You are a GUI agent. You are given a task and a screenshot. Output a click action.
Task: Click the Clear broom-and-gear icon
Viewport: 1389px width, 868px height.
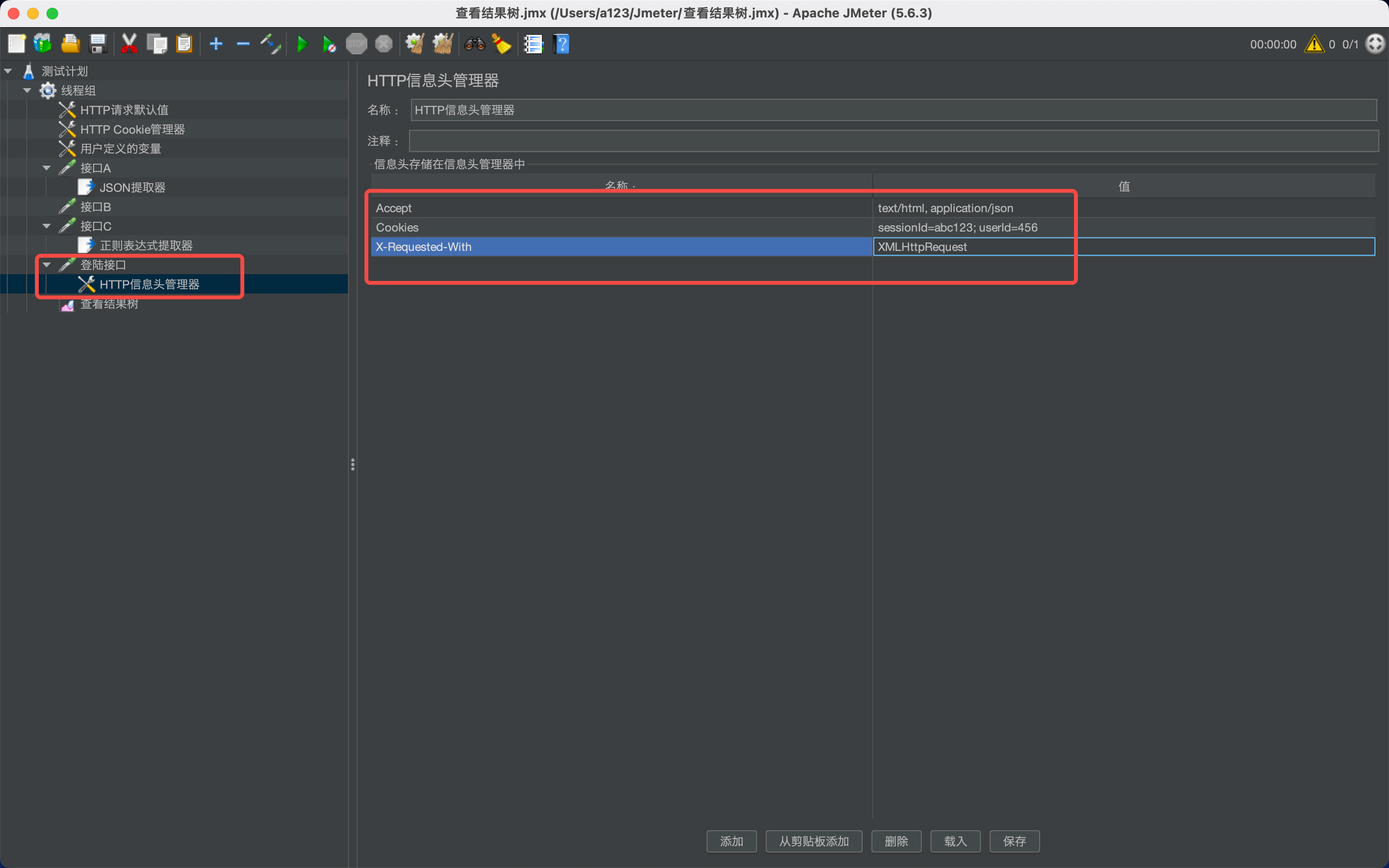415,44
